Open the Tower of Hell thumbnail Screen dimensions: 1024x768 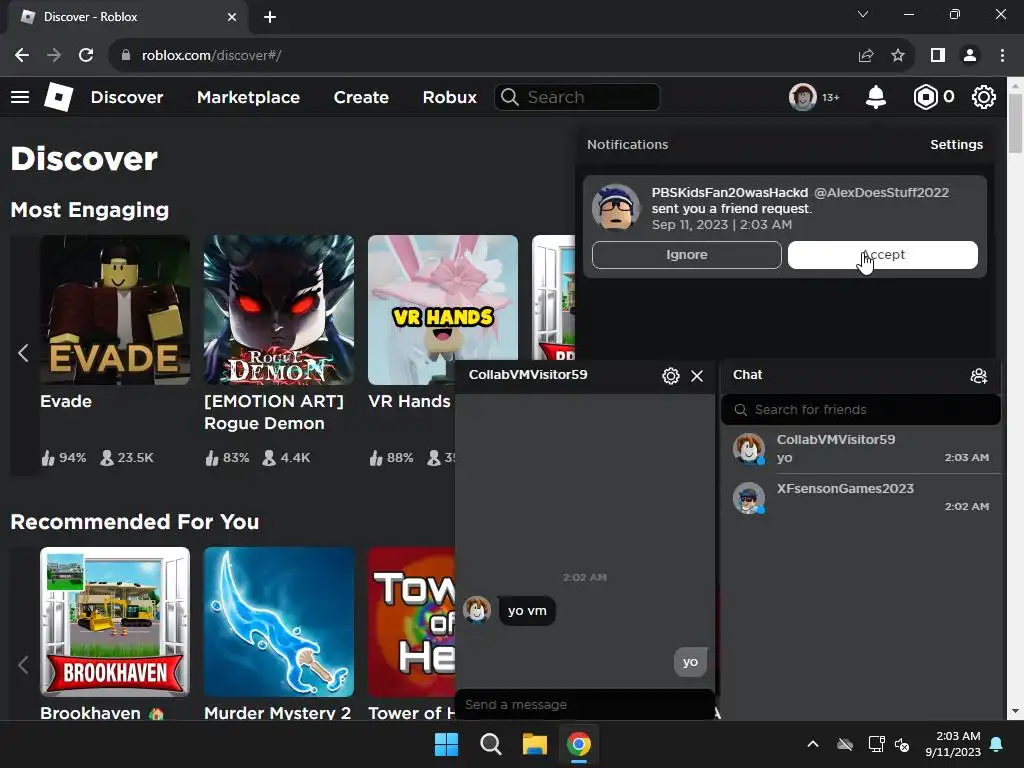click(412, 622)
